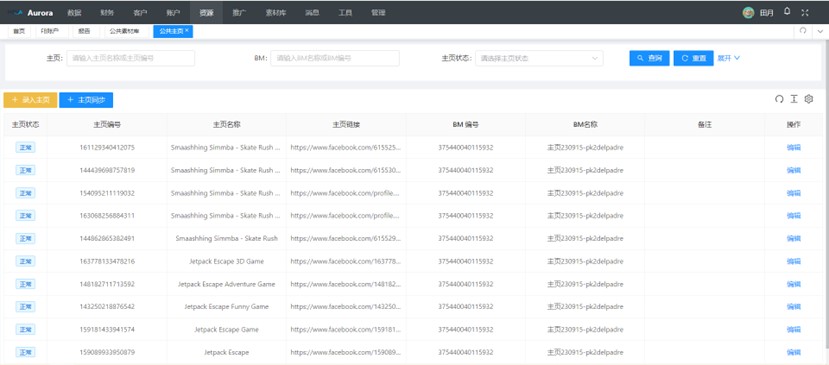Edit the Jetpack Escape Adventure Game row
829x365 pixels.
coord(794,284)
